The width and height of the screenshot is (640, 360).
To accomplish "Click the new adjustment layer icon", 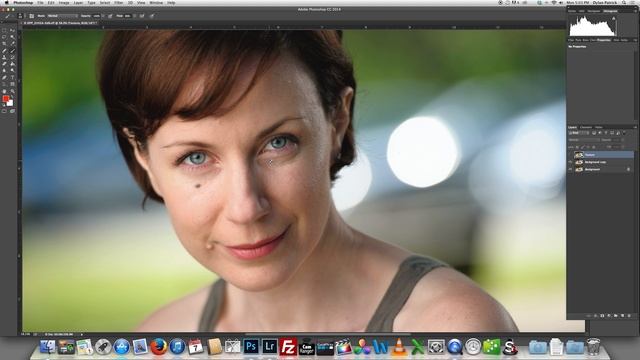I will (609, 316).
